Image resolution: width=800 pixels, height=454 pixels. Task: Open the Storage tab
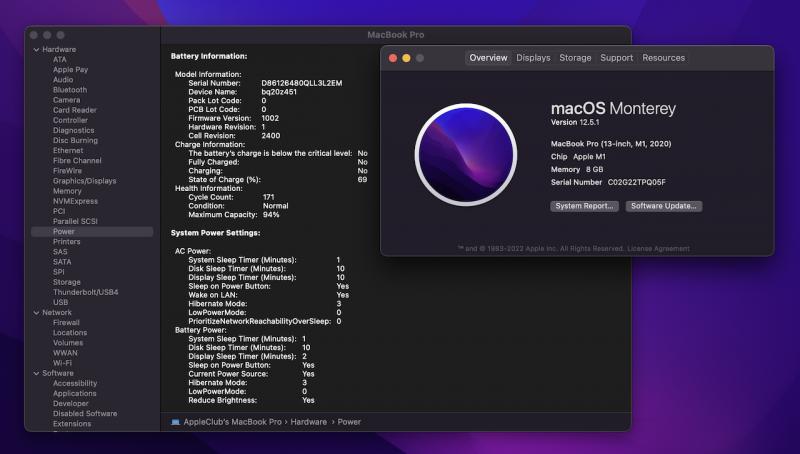tap(575, 58)
